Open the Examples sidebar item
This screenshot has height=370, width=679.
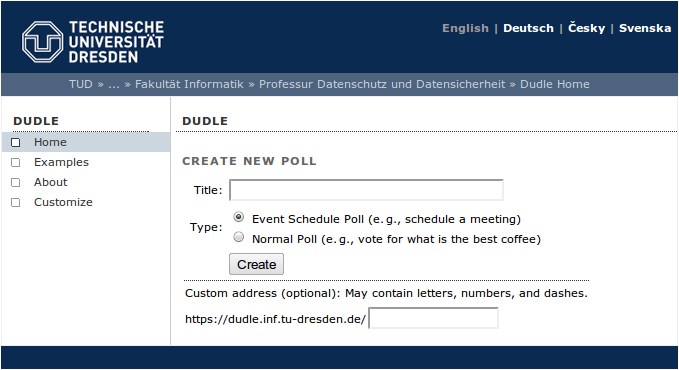(61, 162)
